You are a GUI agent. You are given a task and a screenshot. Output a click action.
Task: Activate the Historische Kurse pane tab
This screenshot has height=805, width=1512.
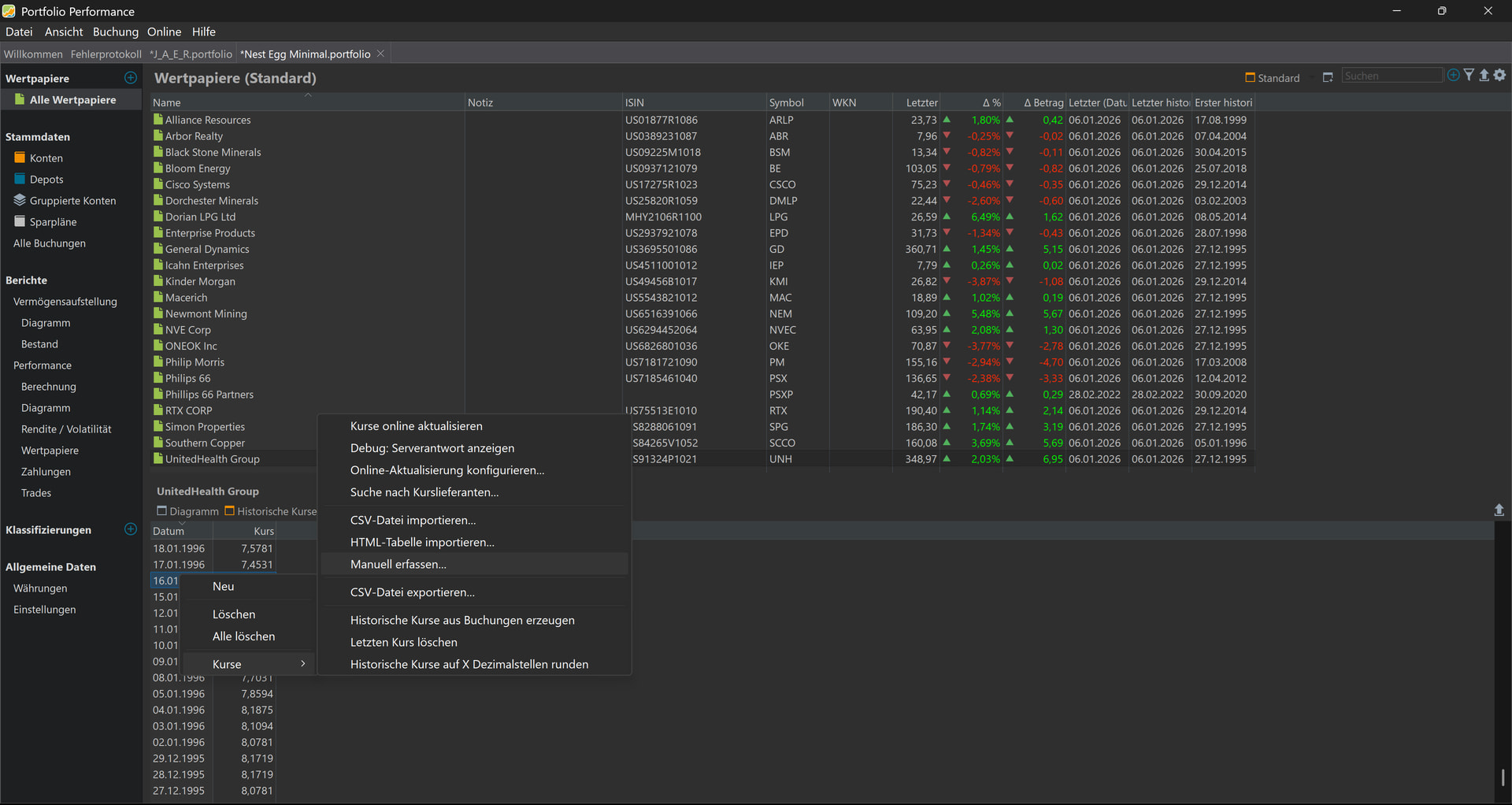point(271,511)
